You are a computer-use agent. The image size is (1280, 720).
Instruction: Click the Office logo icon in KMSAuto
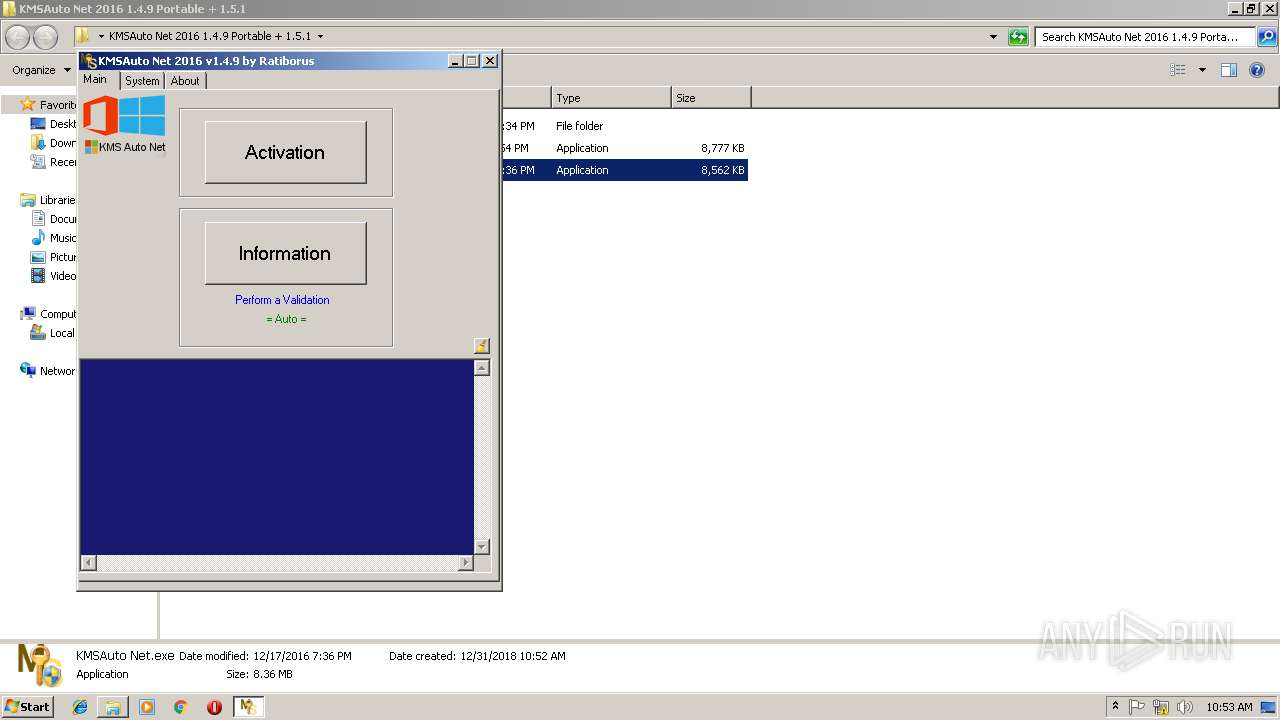pyautogui.click(x=100, y=116)
